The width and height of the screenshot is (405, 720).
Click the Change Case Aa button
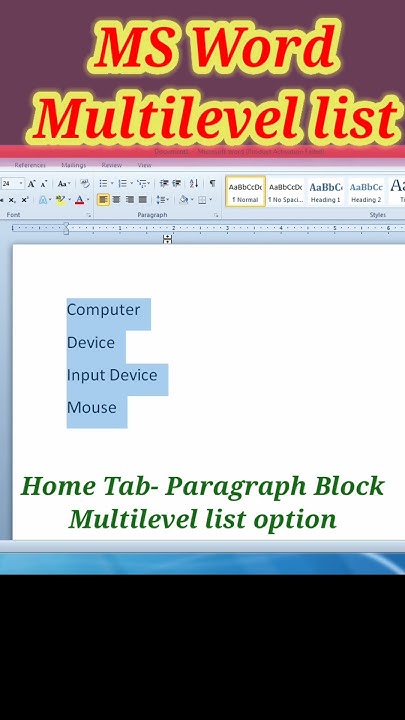pos(62,184)
